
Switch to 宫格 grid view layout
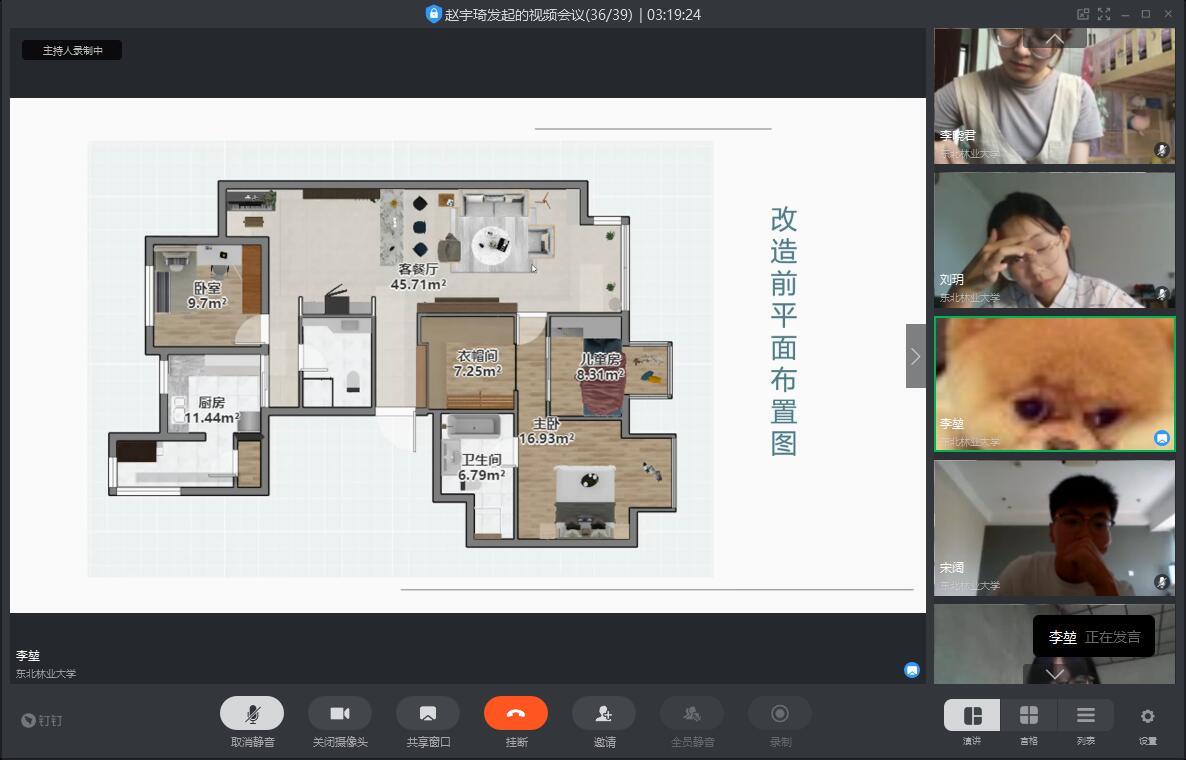(1028, 716)
